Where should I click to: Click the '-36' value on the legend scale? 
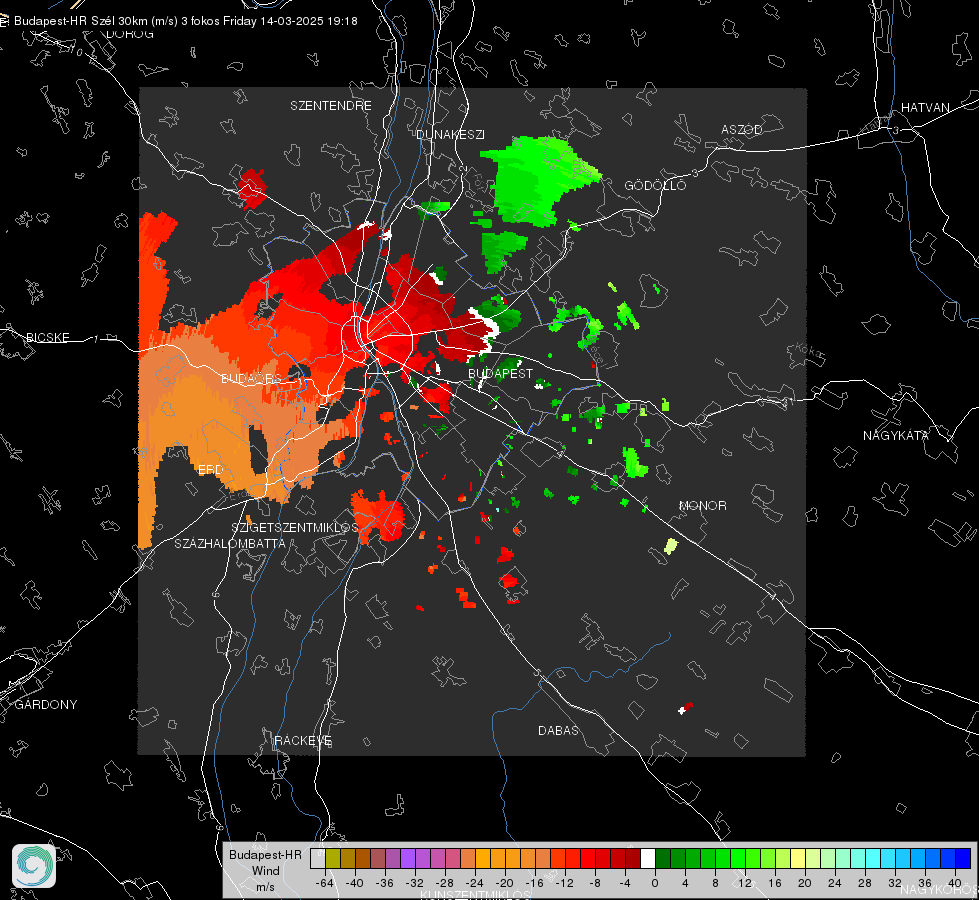point(384,883)
